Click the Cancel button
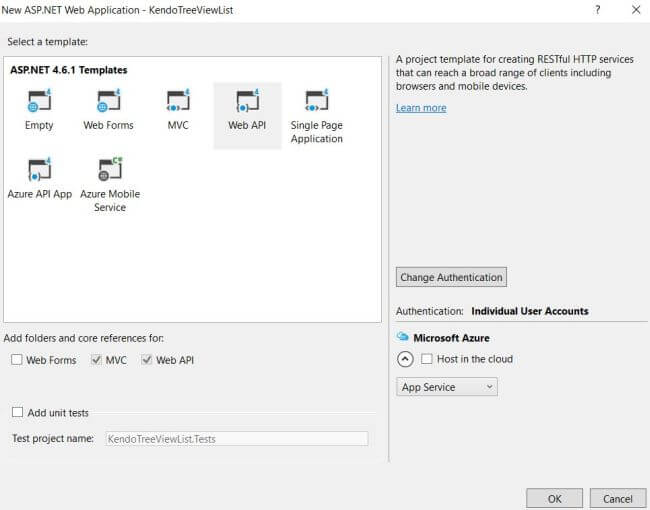Screen dimensions: 650x510 618,498
